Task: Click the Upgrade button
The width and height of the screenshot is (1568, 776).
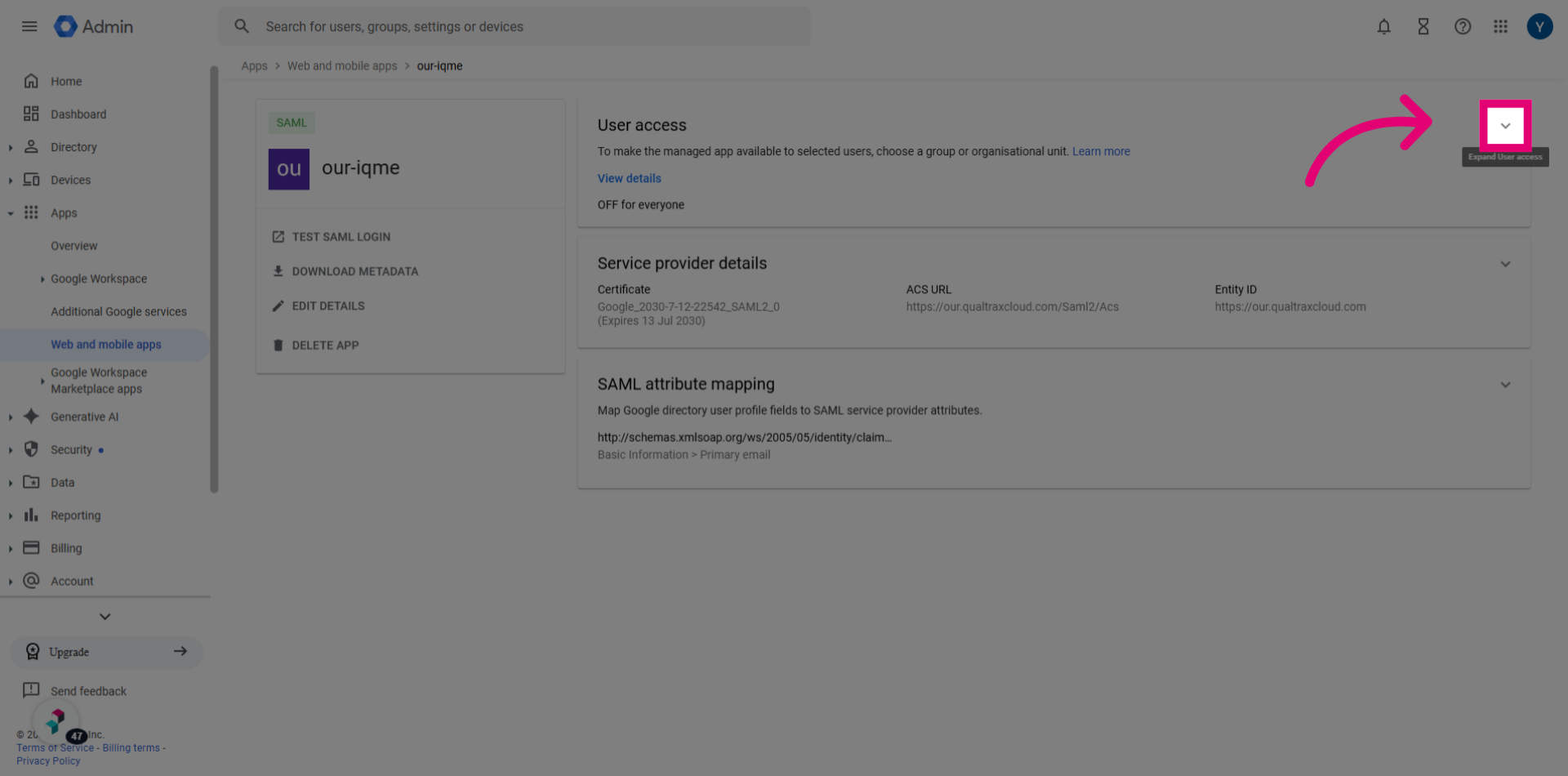Action: (106, 652)
